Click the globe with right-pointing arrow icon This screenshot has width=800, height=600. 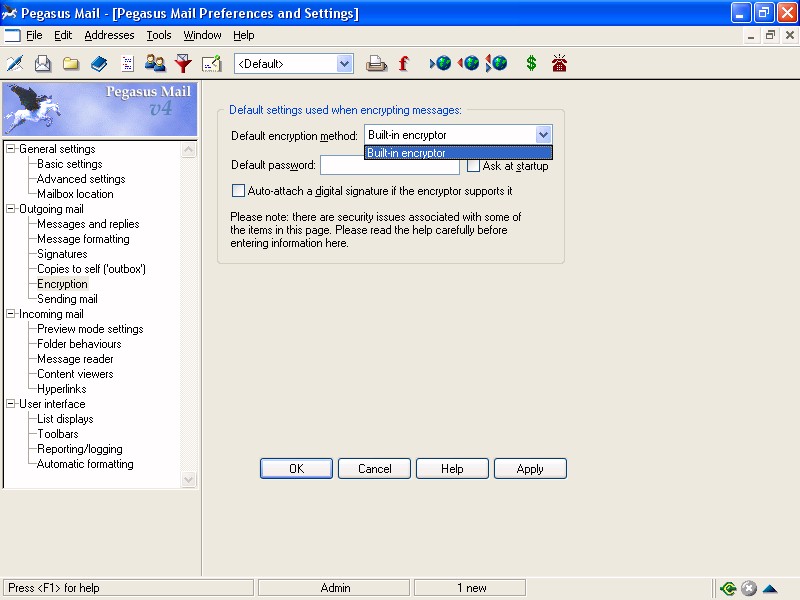[x=440, y=63]
